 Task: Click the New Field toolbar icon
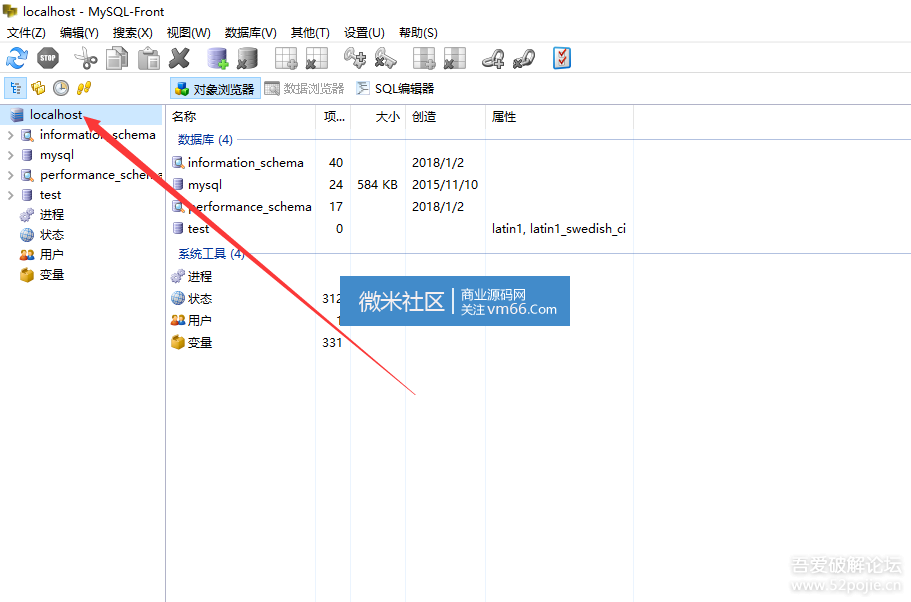coord(424,58)
